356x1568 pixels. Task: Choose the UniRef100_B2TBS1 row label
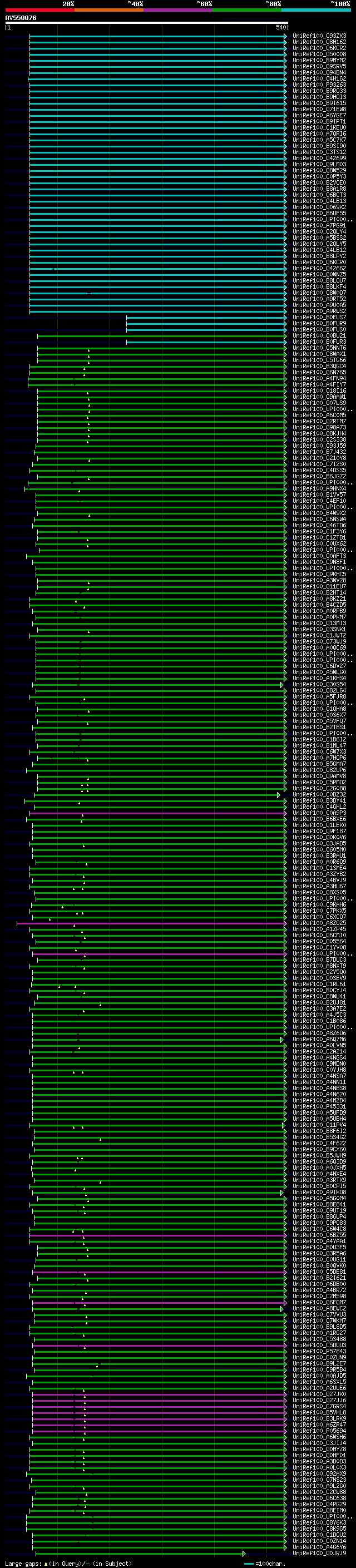pos(319,728)
